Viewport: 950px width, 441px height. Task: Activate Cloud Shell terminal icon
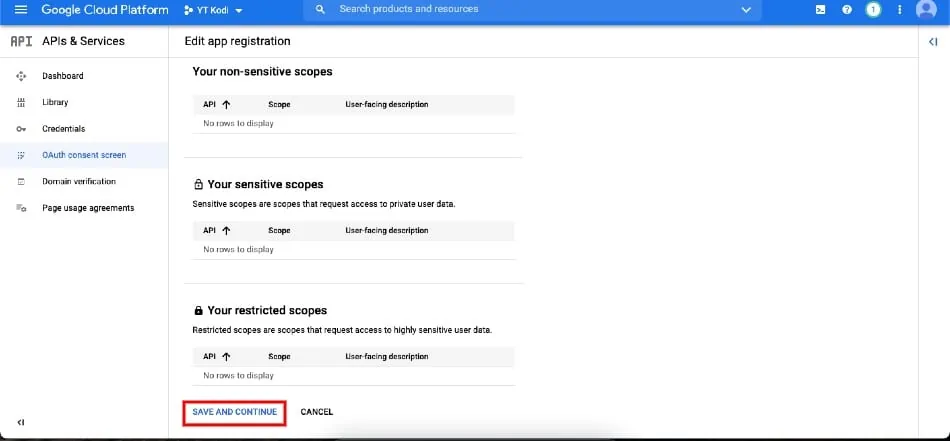coord(820,10)
